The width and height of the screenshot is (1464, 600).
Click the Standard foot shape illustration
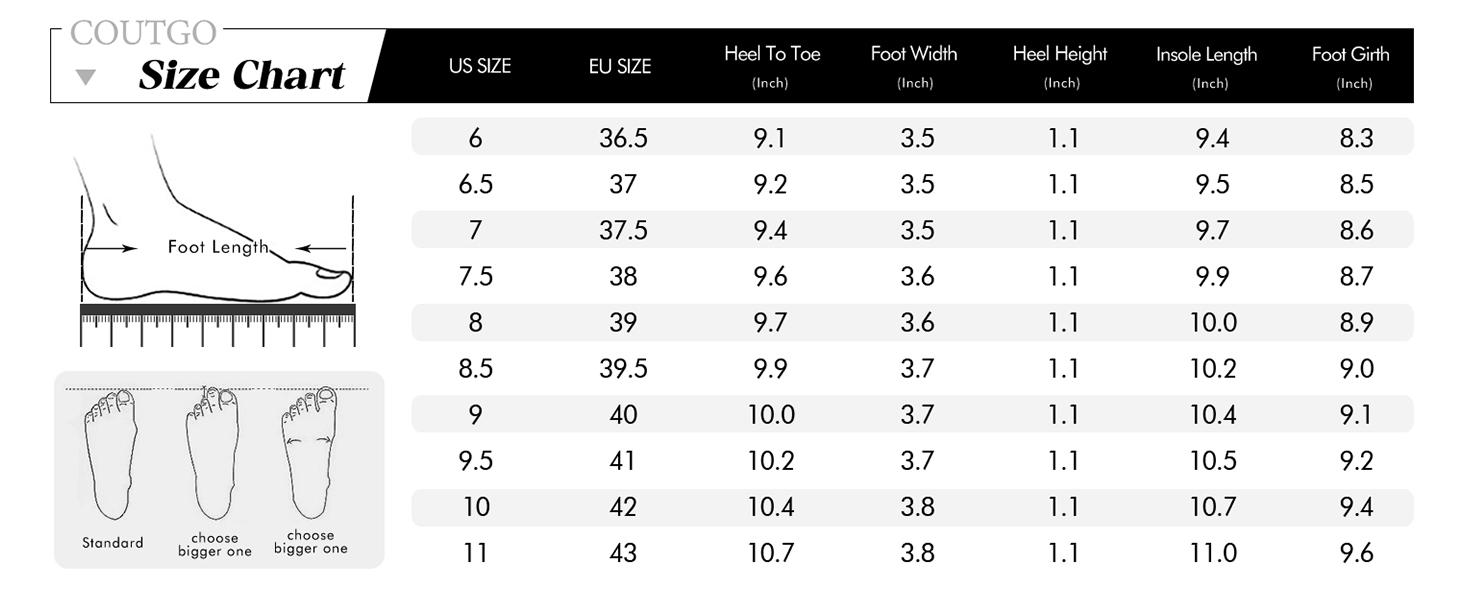111,453
